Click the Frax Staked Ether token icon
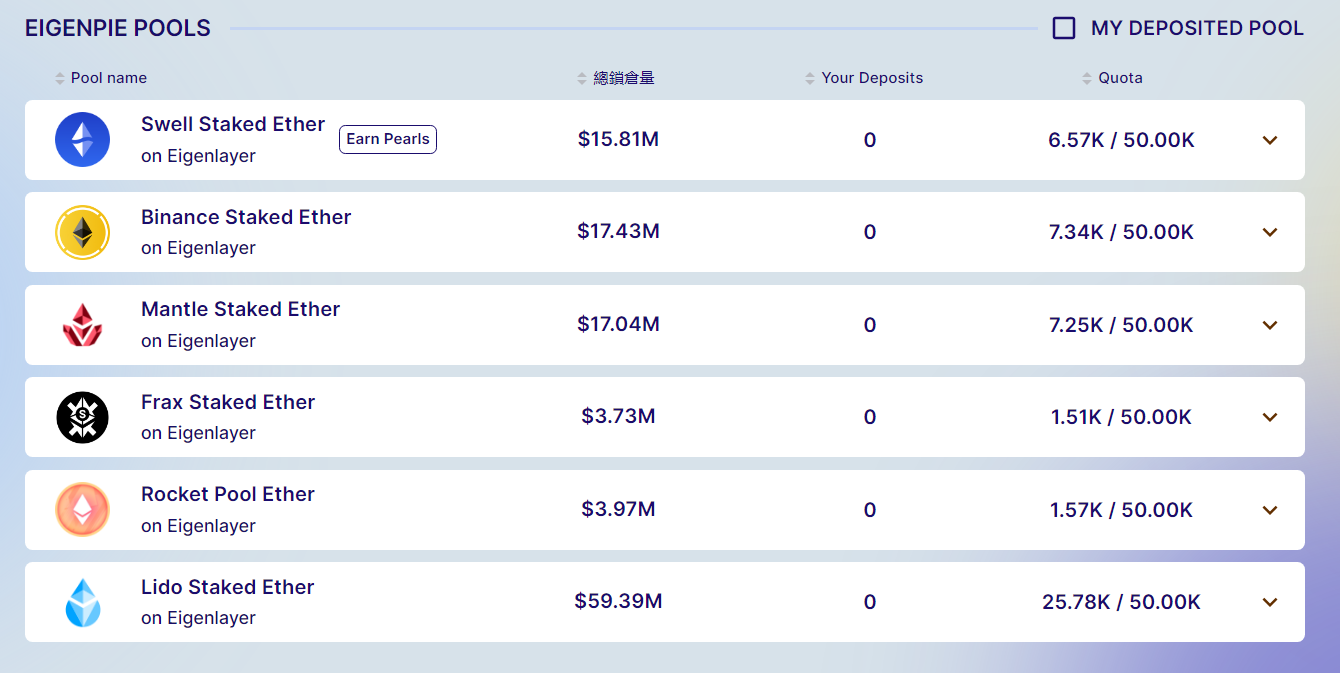This screenshot has width=1340, height=673. point(82,417)
